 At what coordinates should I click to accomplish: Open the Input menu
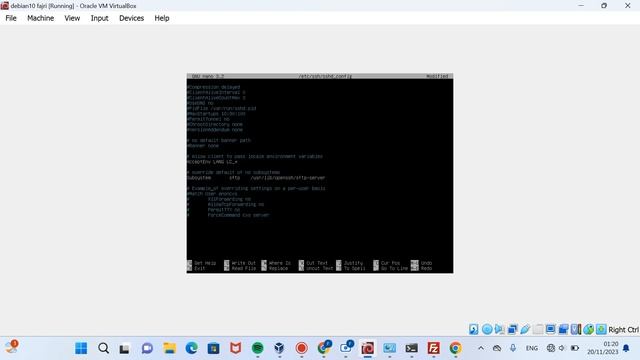(x=99, y=18)
